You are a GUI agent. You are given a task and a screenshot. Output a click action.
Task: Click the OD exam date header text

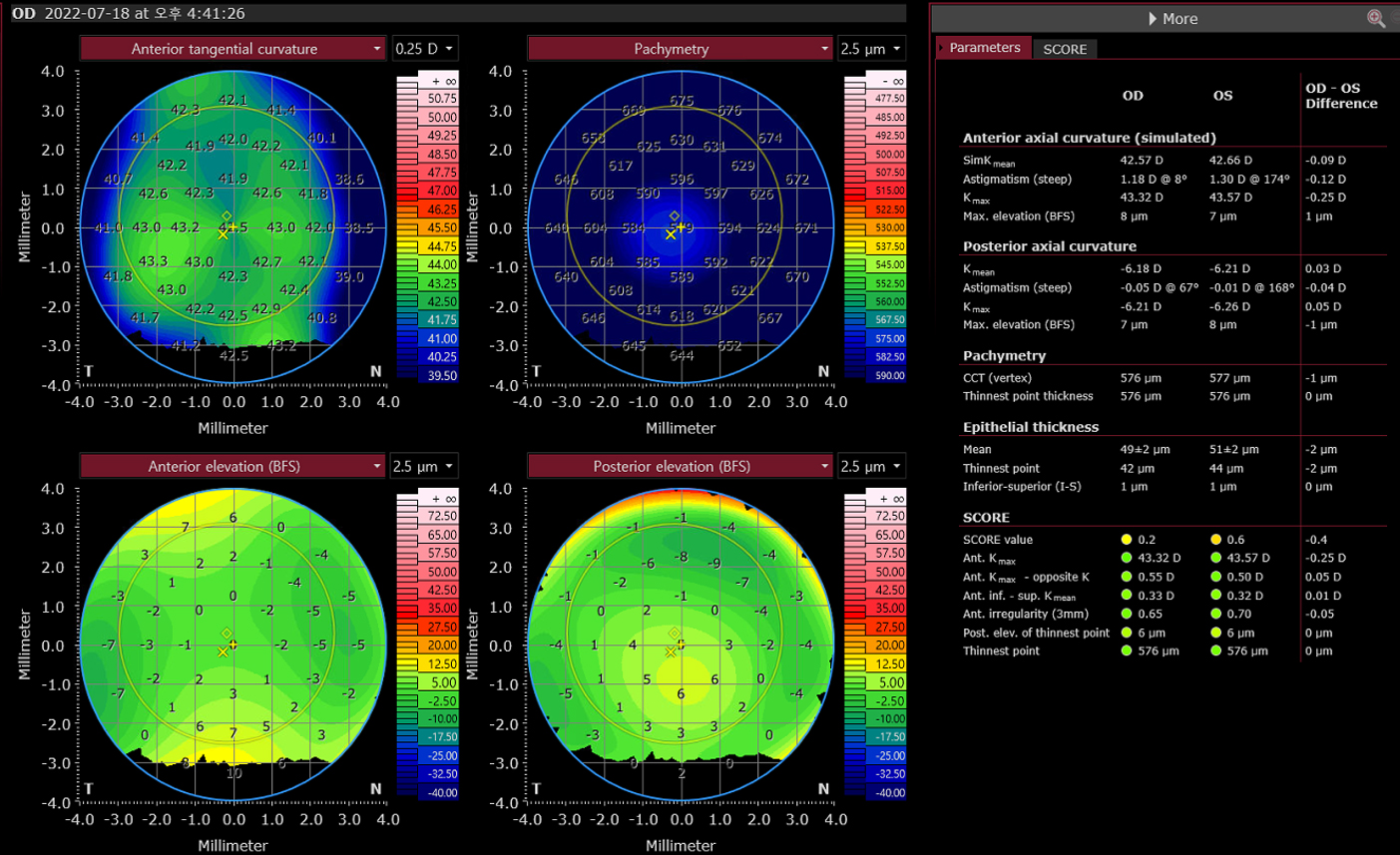click(x=129, y=13)
